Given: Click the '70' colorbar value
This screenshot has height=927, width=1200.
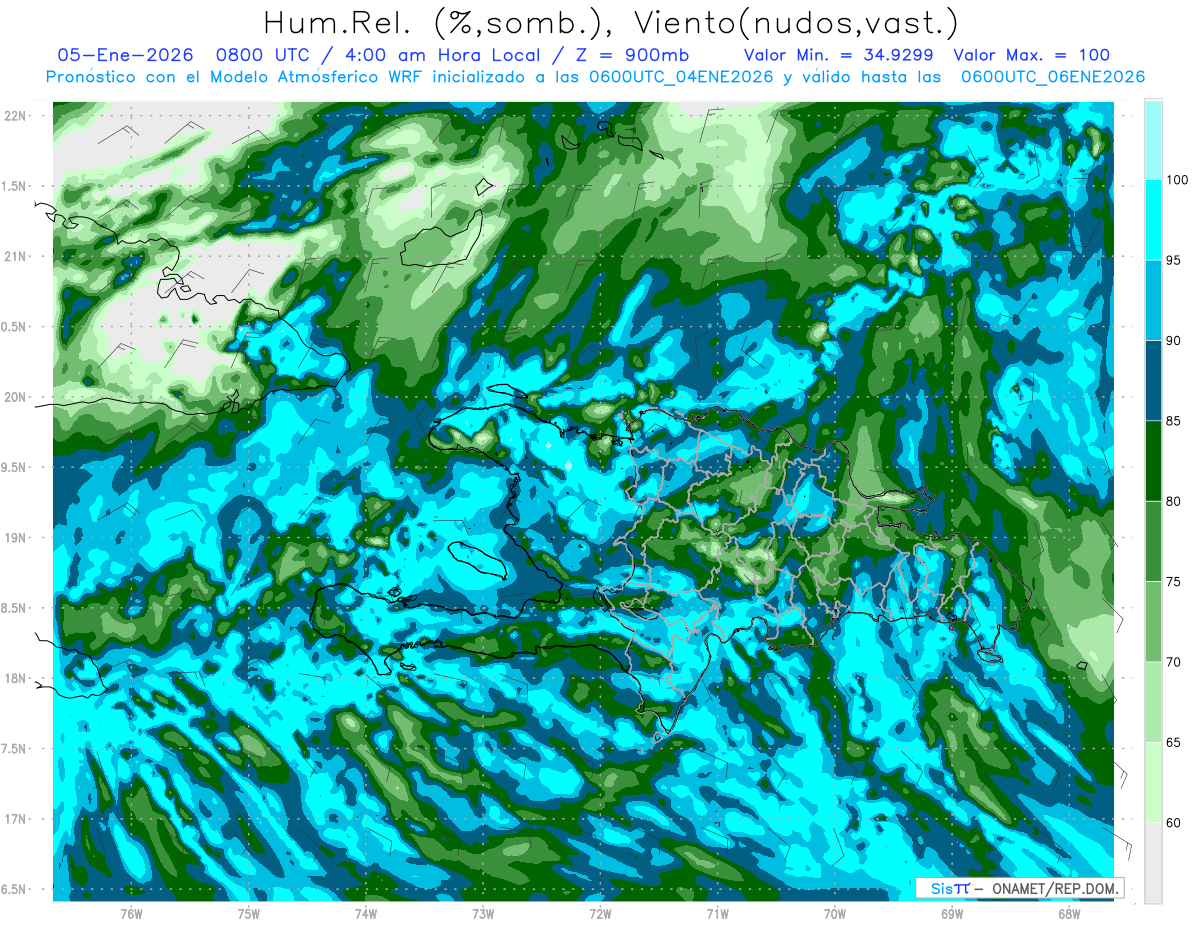Looking at the screenshot, I should click(x=1174, y=662).
